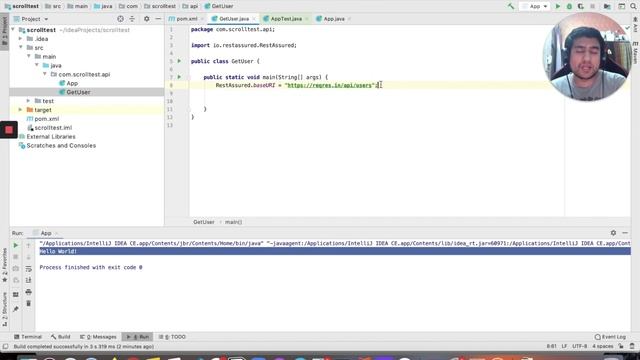Collapse the src folder
The image size is (640, 360).
tap(20, 48)
